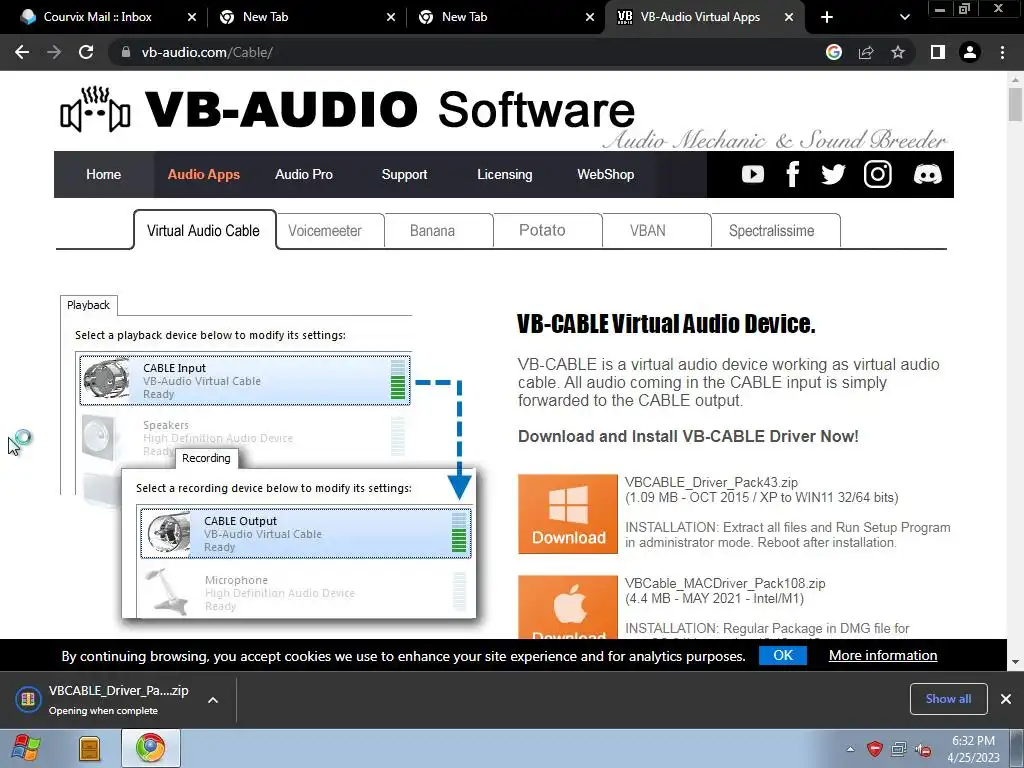Reload the vb-audio.com page
The image size is (1024, 768).
(x=86, y=52)
